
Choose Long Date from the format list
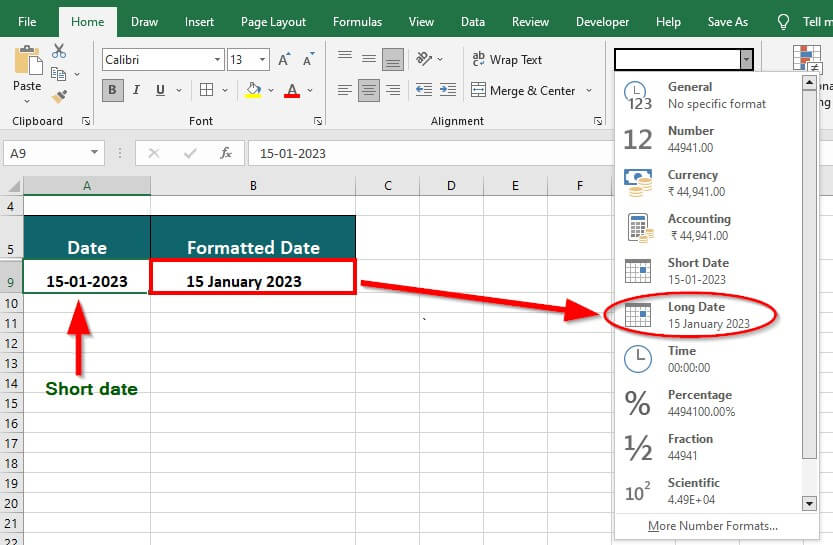(x=708, y=315)
